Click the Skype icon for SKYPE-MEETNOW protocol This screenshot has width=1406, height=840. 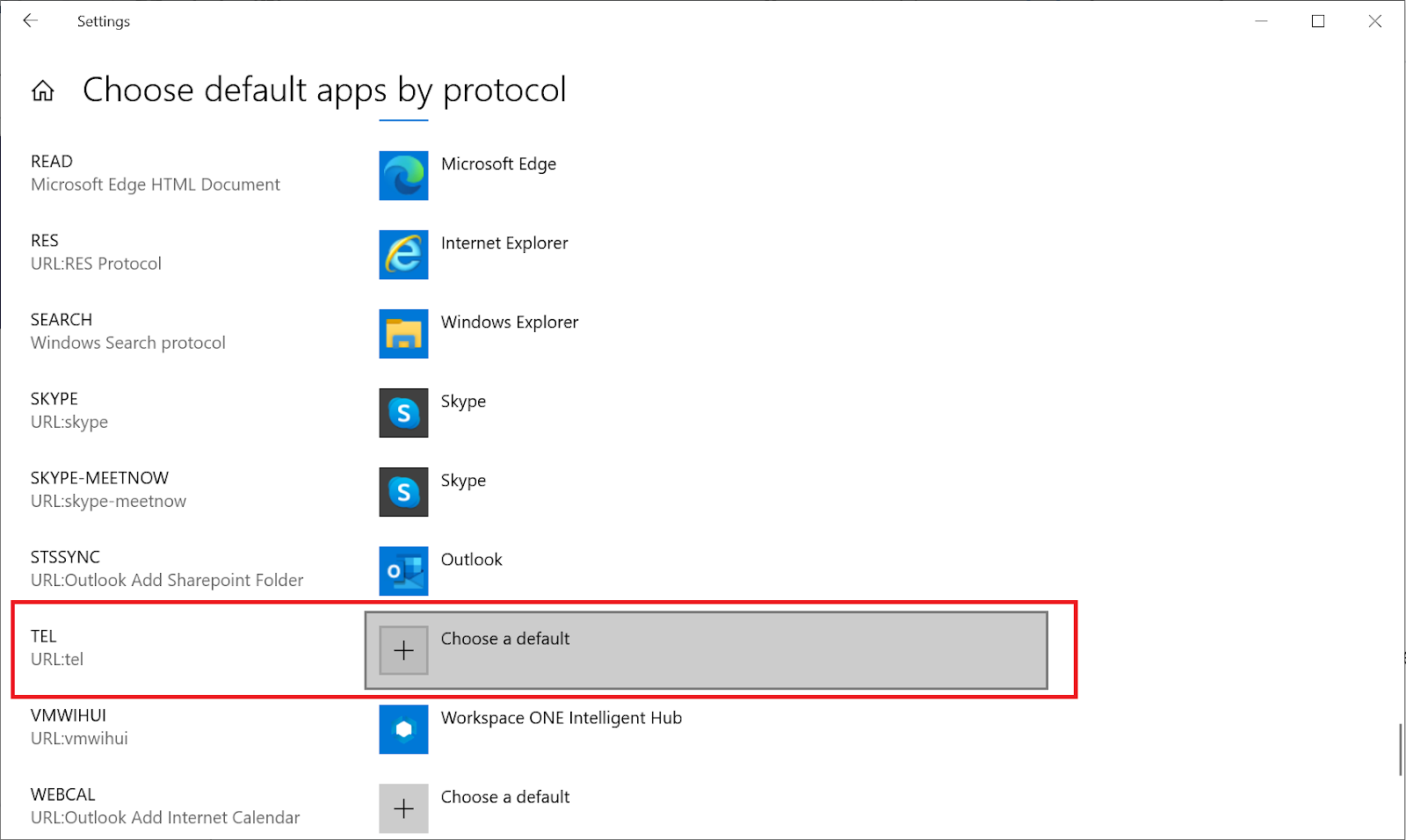coord(403,492)
